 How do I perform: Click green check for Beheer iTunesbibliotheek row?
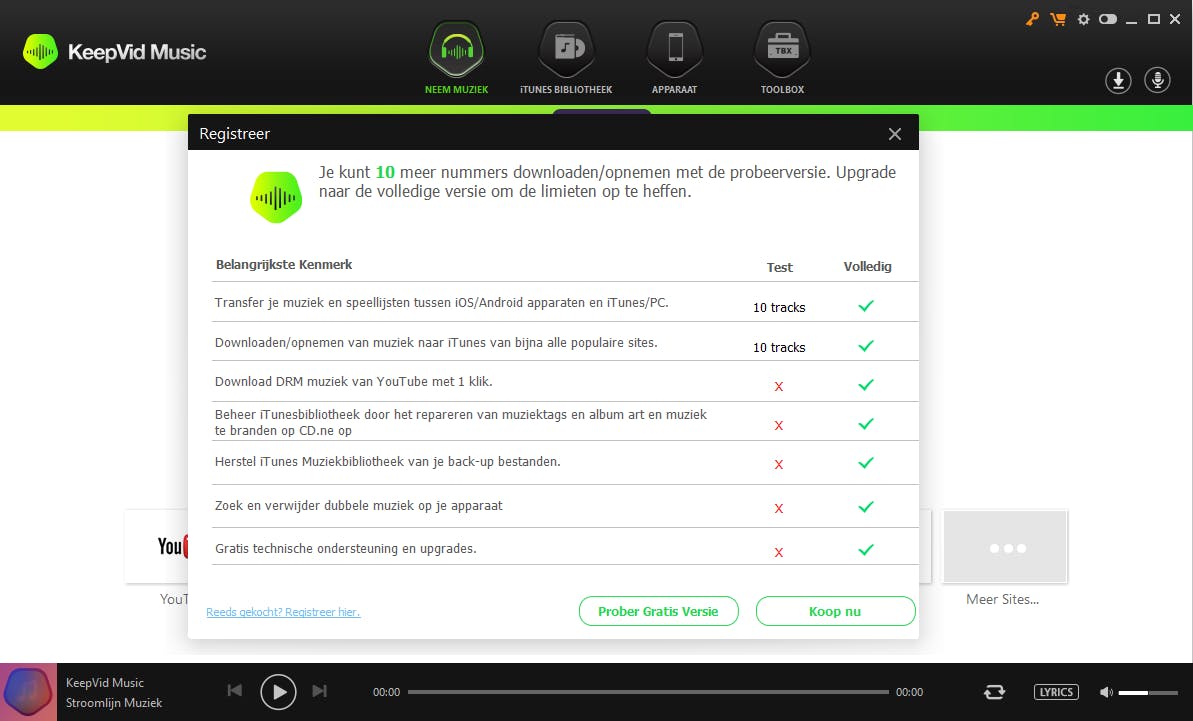[x=866, y=424]
